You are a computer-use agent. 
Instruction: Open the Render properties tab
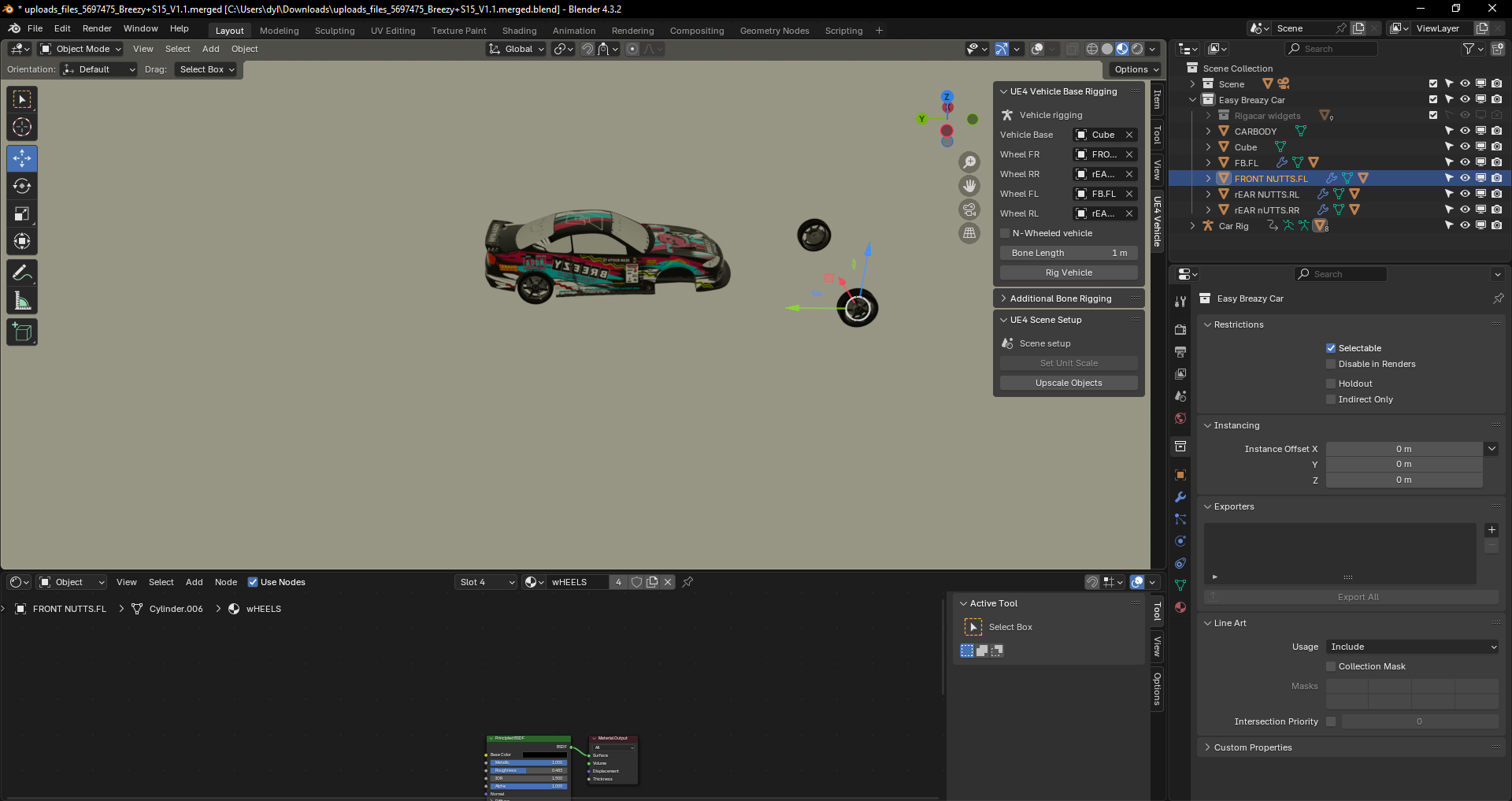(x=1180, y=330)
